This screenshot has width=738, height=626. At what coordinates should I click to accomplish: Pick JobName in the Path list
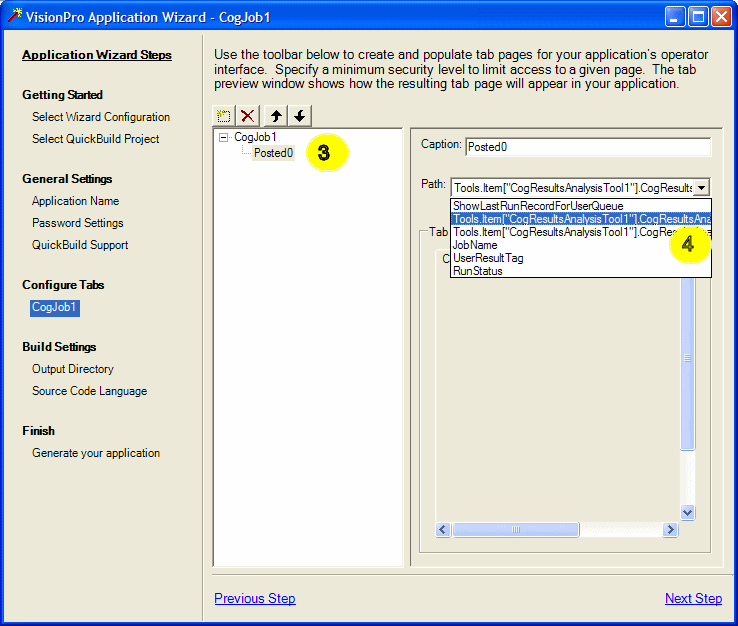(475, 245)
